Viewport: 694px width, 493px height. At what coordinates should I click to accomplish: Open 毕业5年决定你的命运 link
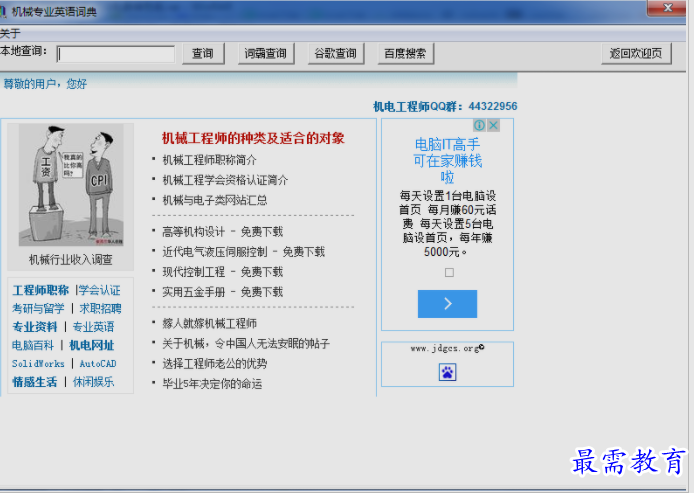(212, 383)
